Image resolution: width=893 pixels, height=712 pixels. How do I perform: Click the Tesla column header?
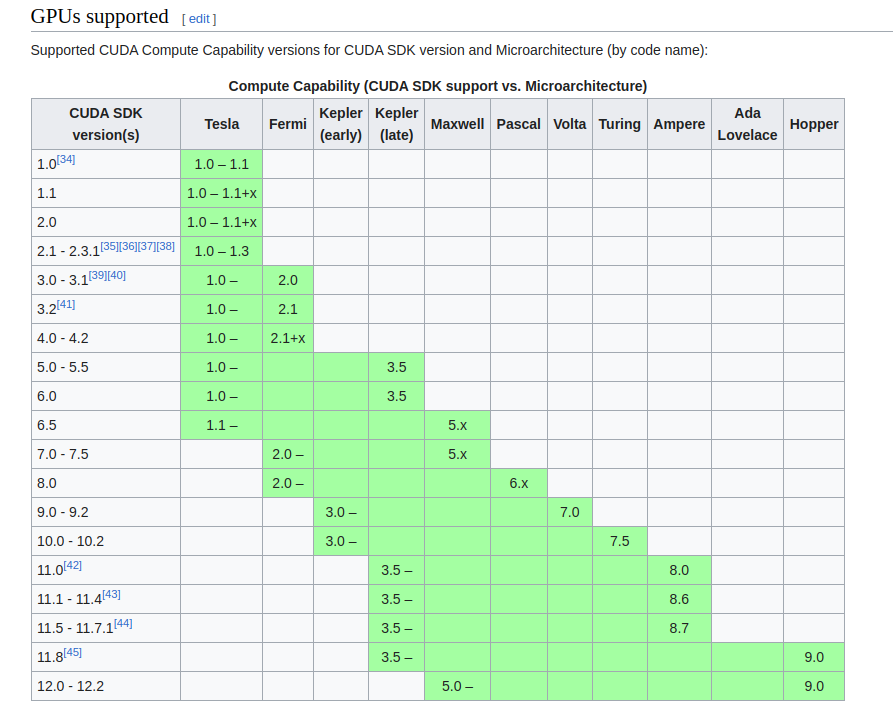tap(222, 124)
